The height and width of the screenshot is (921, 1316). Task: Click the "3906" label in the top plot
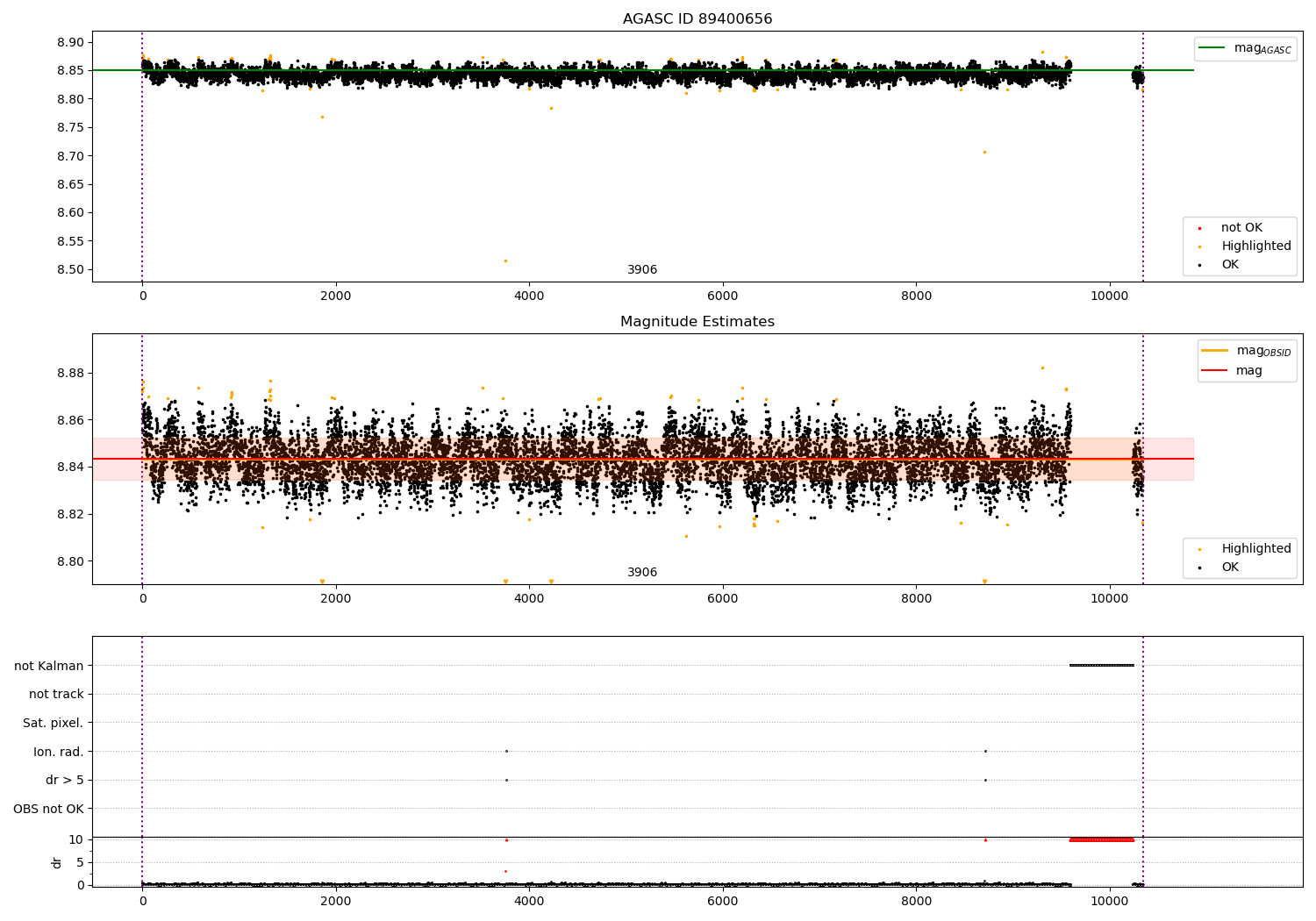tap(642, 270)
